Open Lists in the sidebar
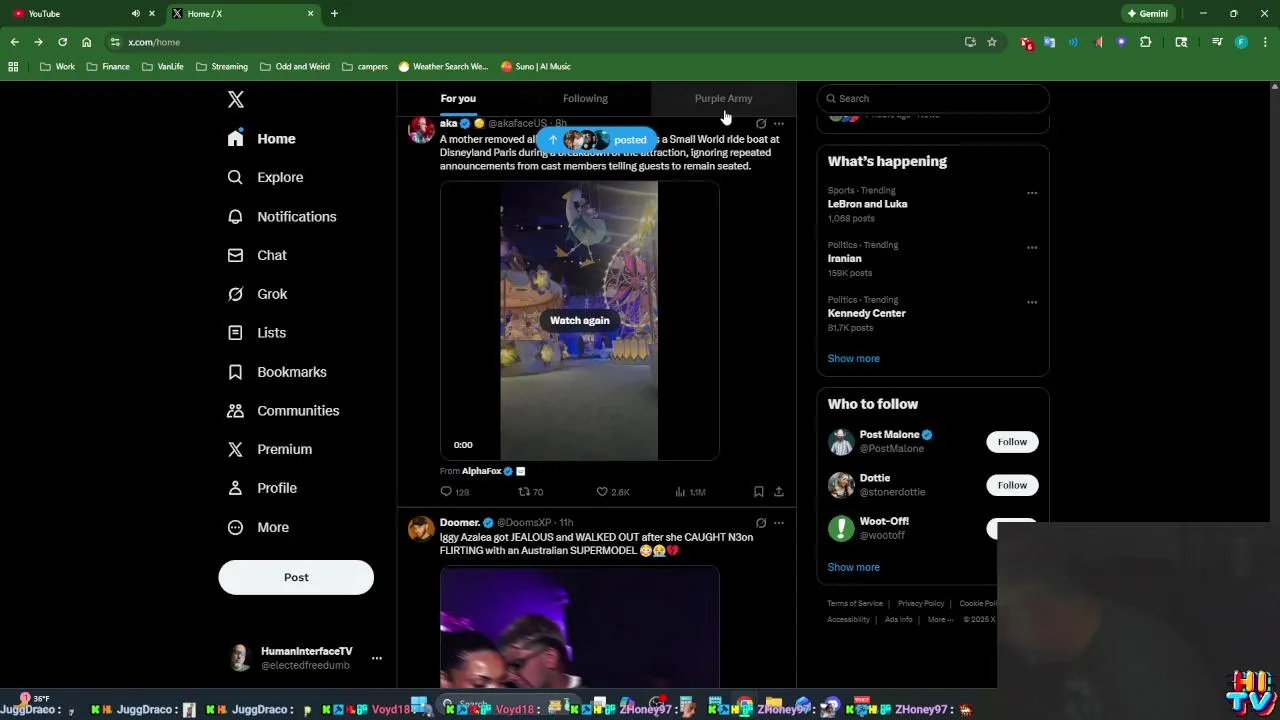The width and height of the screenshot is (1280, 720). 257,333
